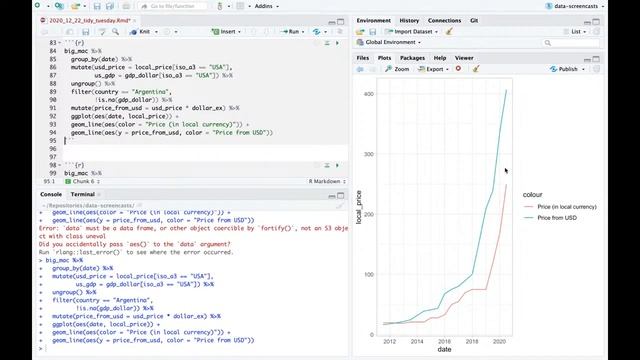Click the print icon in main toolbar
This screenshot has height=360, width=640.
click(x=126, y=6)
